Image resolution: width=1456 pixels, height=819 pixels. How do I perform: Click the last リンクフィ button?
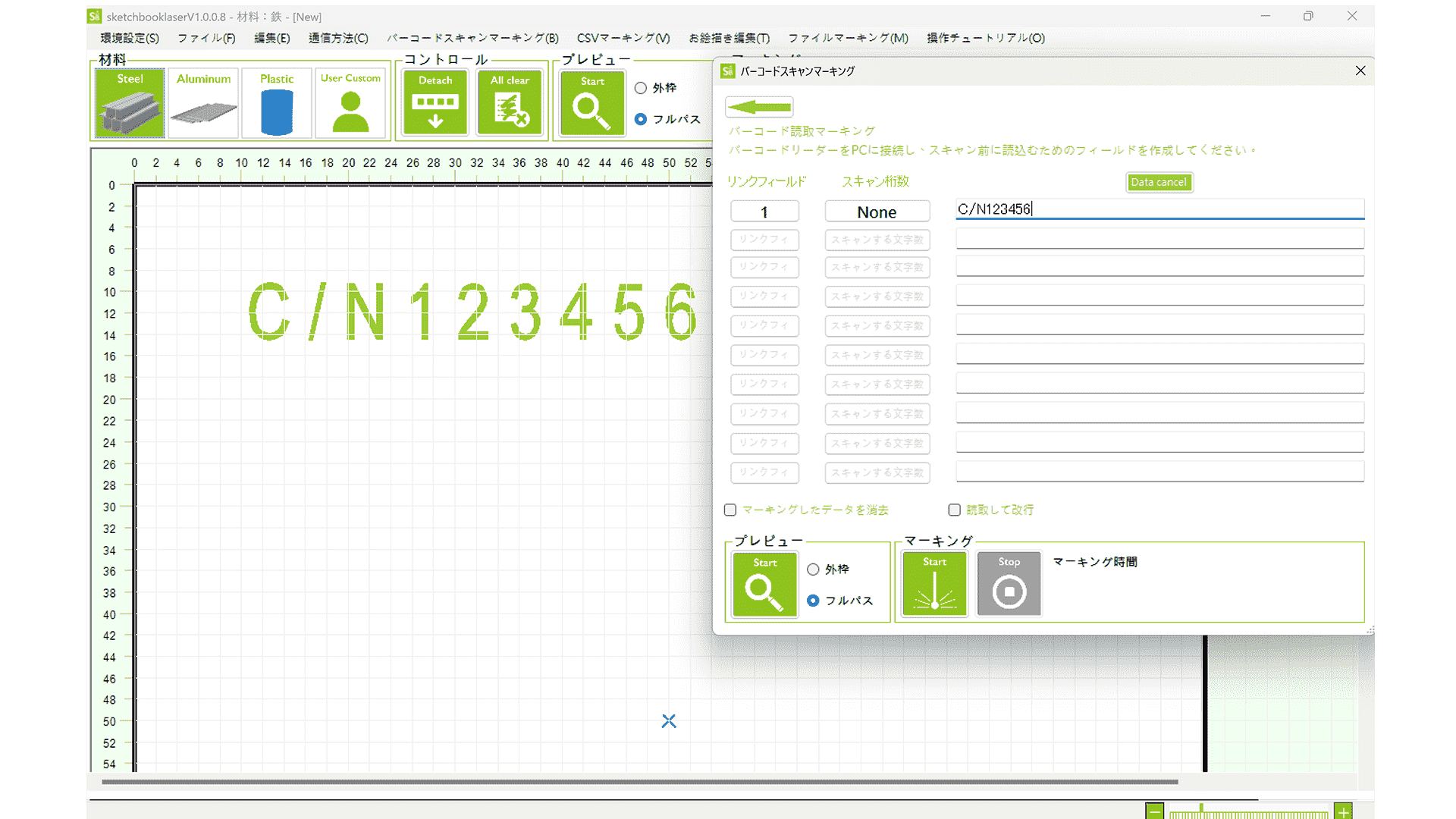(764, 472)
